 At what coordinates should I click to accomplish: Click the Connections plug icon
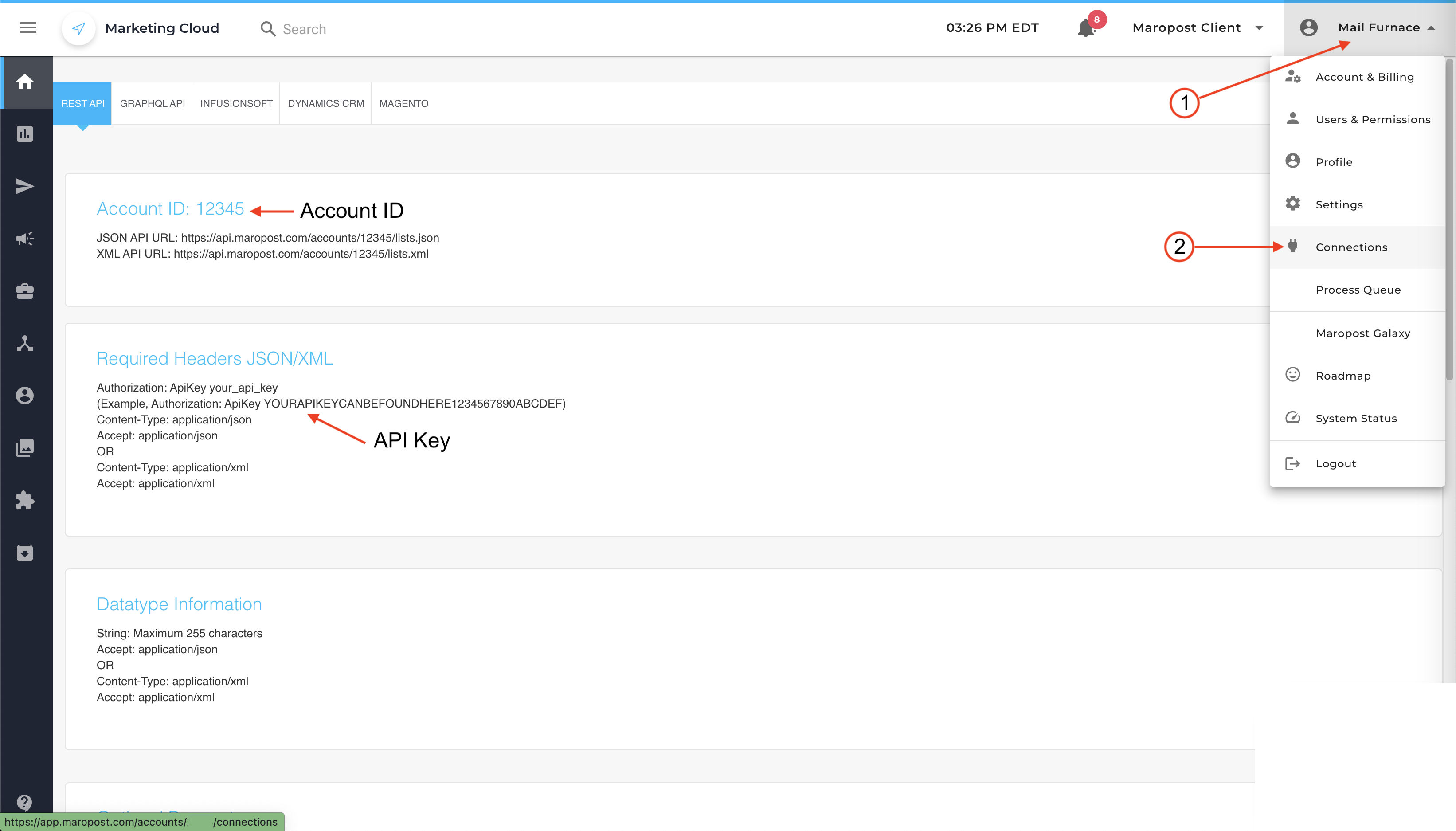tap(1293, 246)
